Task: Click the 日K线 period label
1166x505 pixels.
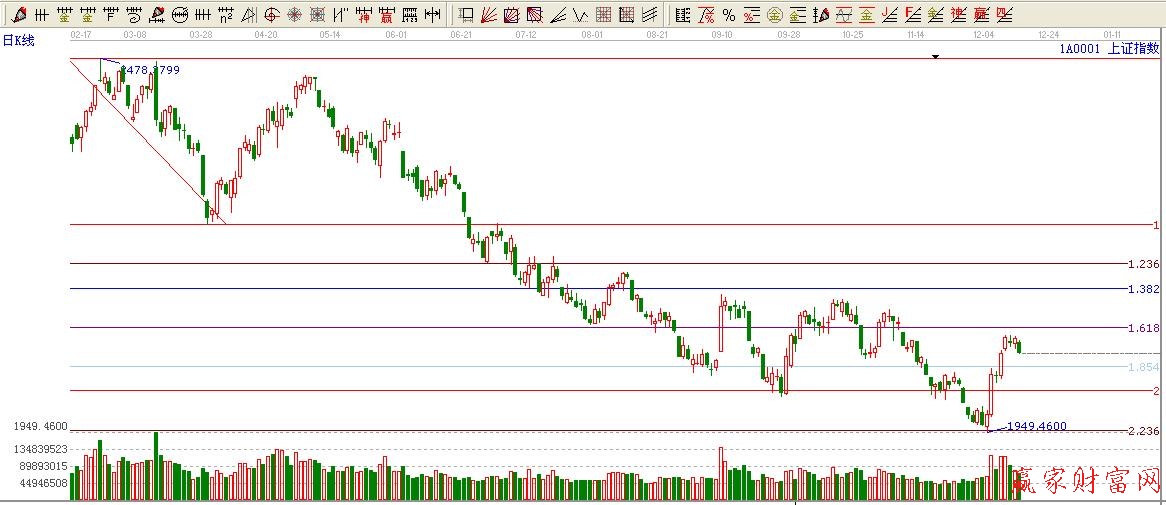Action: pos(17,40)
